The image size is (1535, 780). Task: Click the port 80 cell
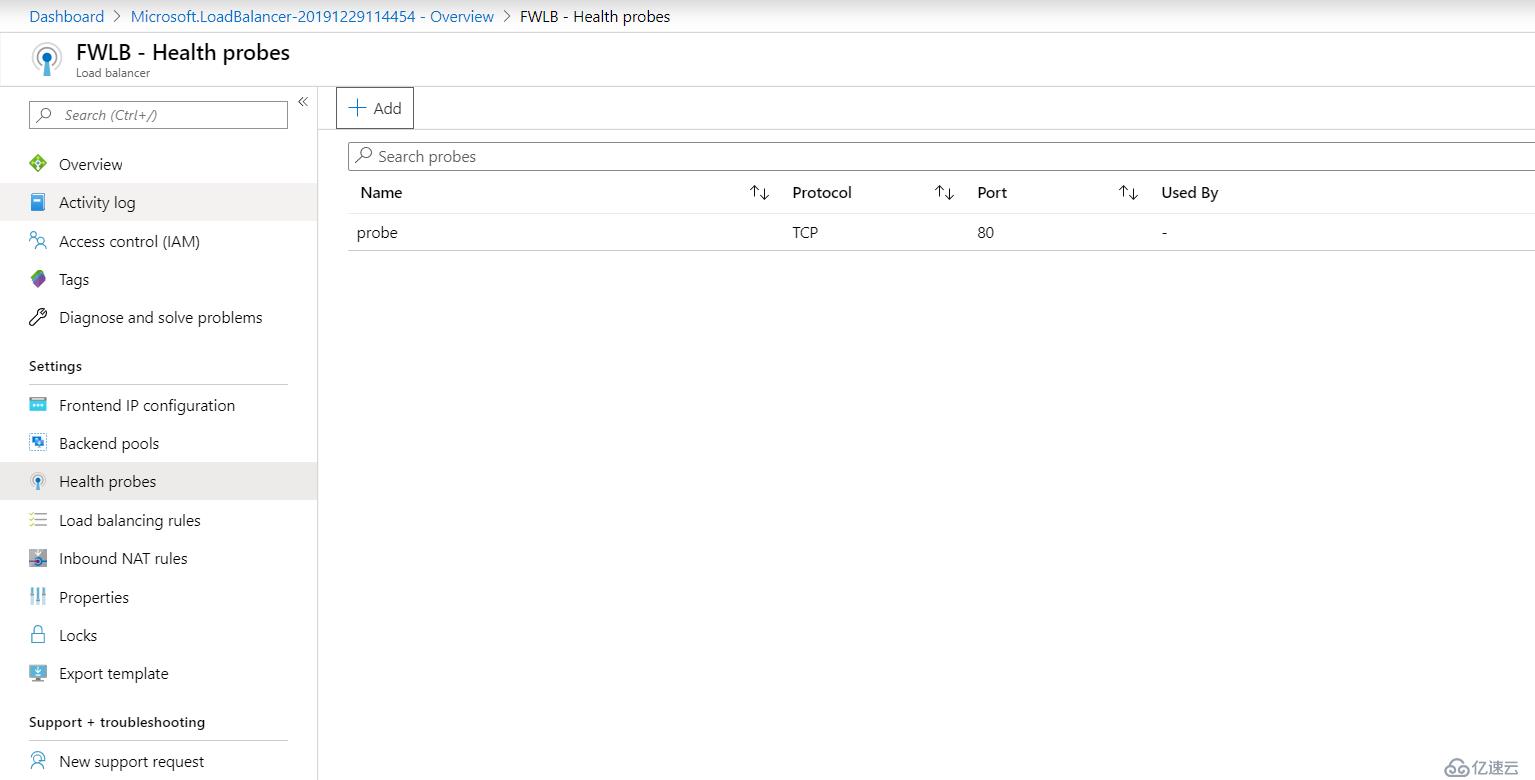pos(986,232)
